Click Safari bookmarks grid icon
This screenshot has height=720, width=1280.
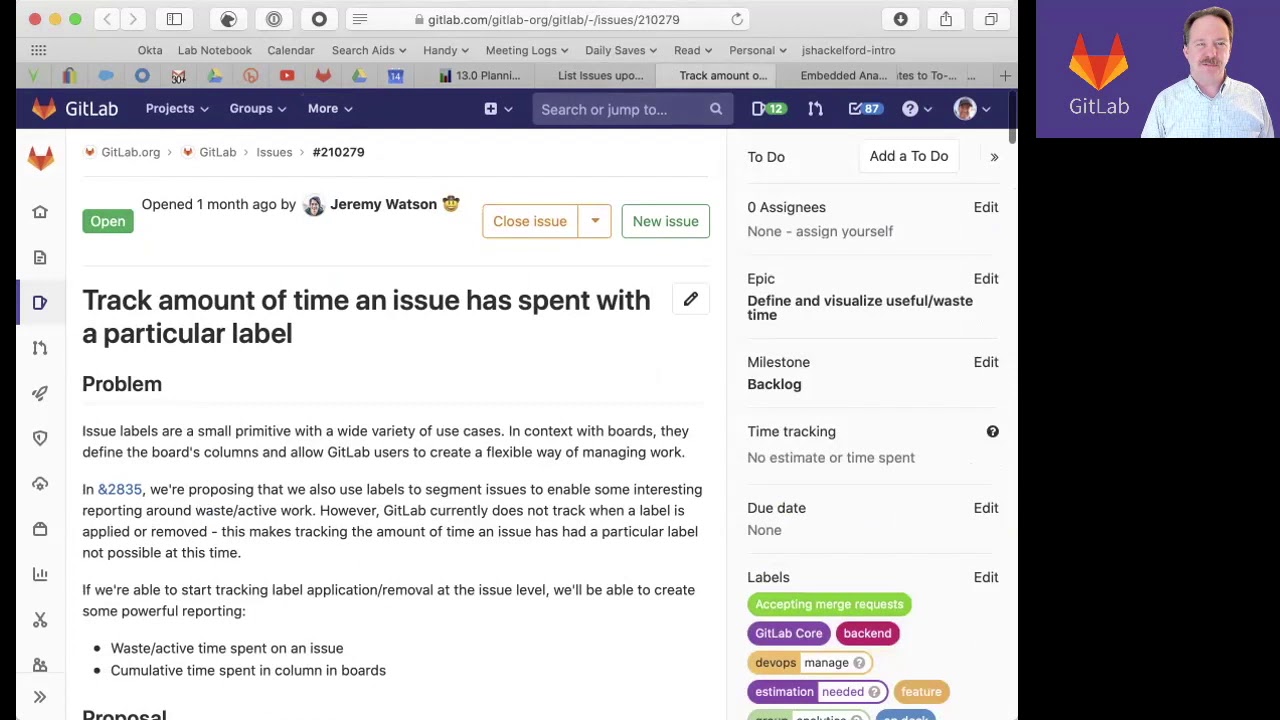tap(38, 50)
